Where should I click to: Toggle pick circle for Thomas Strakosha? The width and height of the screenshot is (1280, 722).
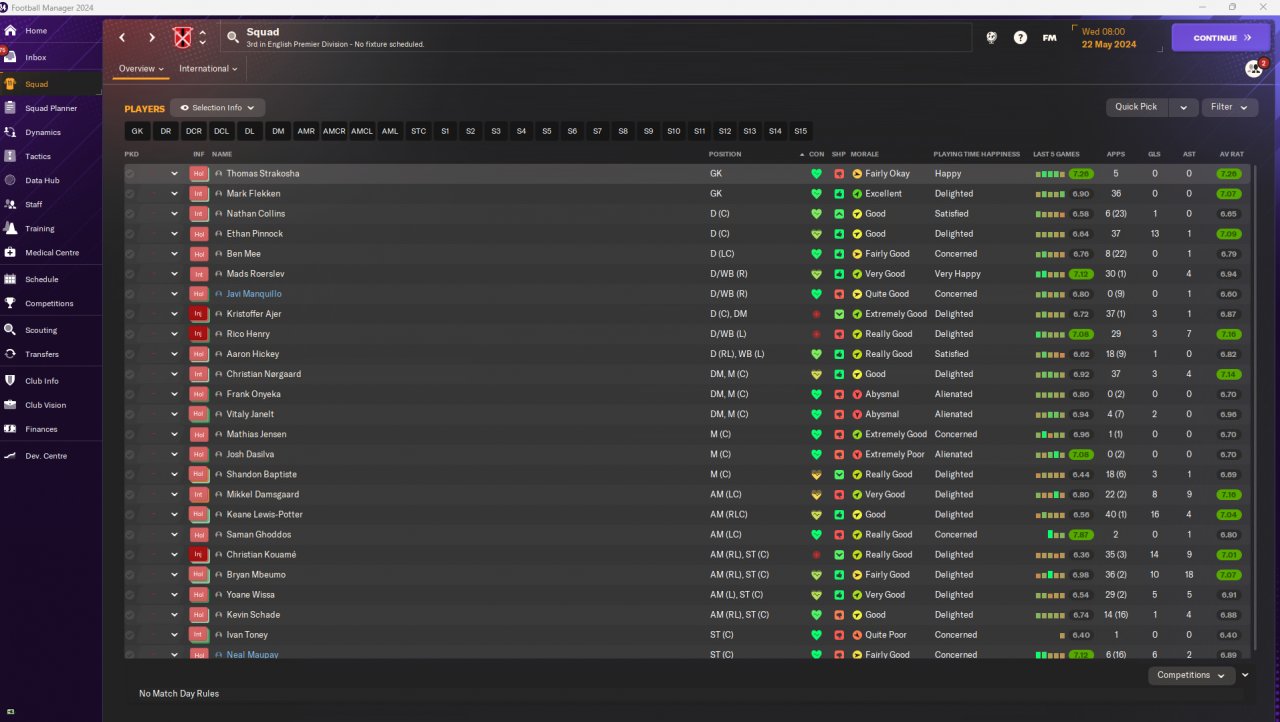pyautogui.click(x=130, y=174)
